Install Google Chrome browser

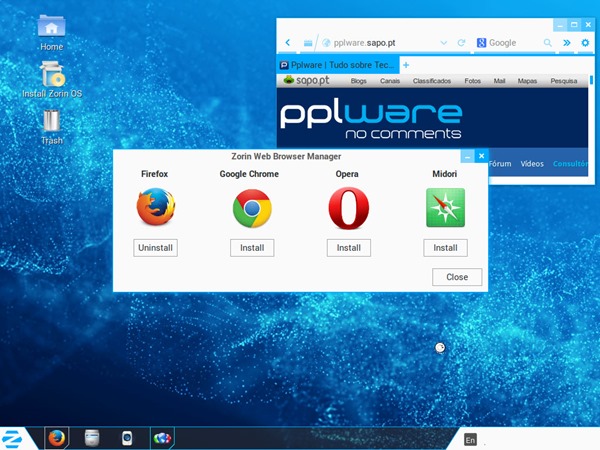(252, 248)
